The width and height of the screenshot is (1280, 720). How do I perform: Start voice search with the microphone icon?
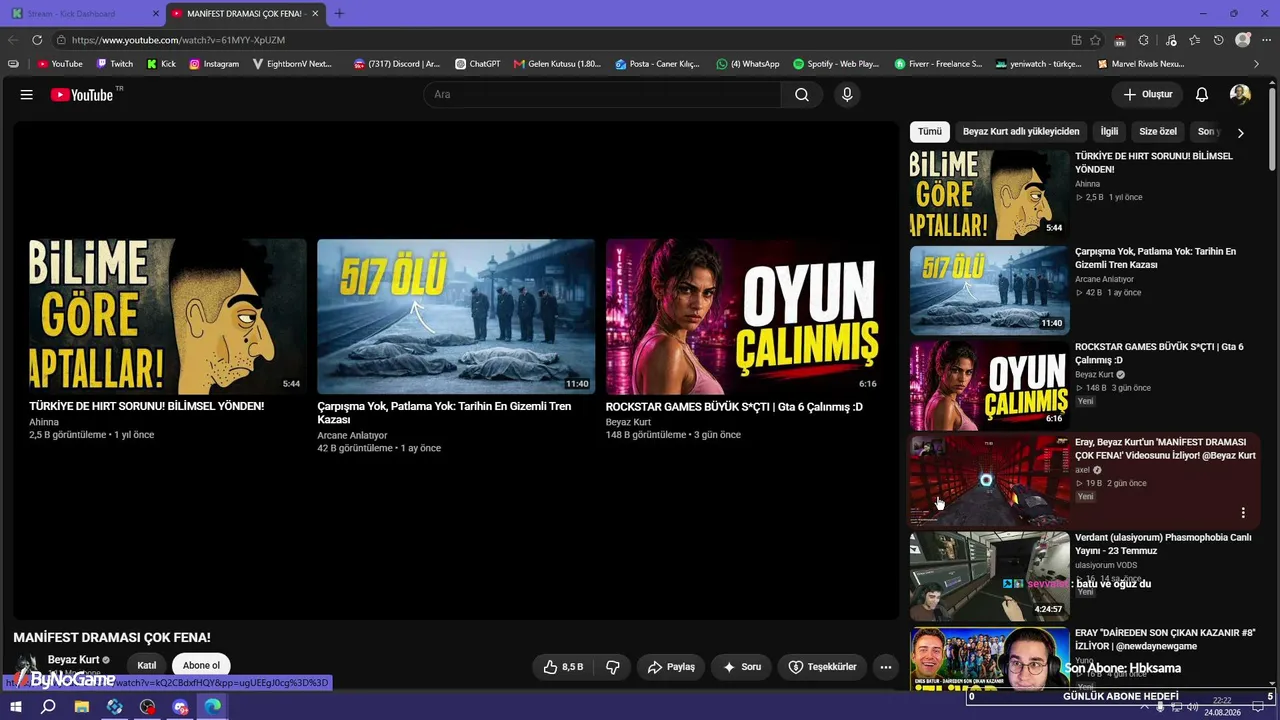click(847, 95)
